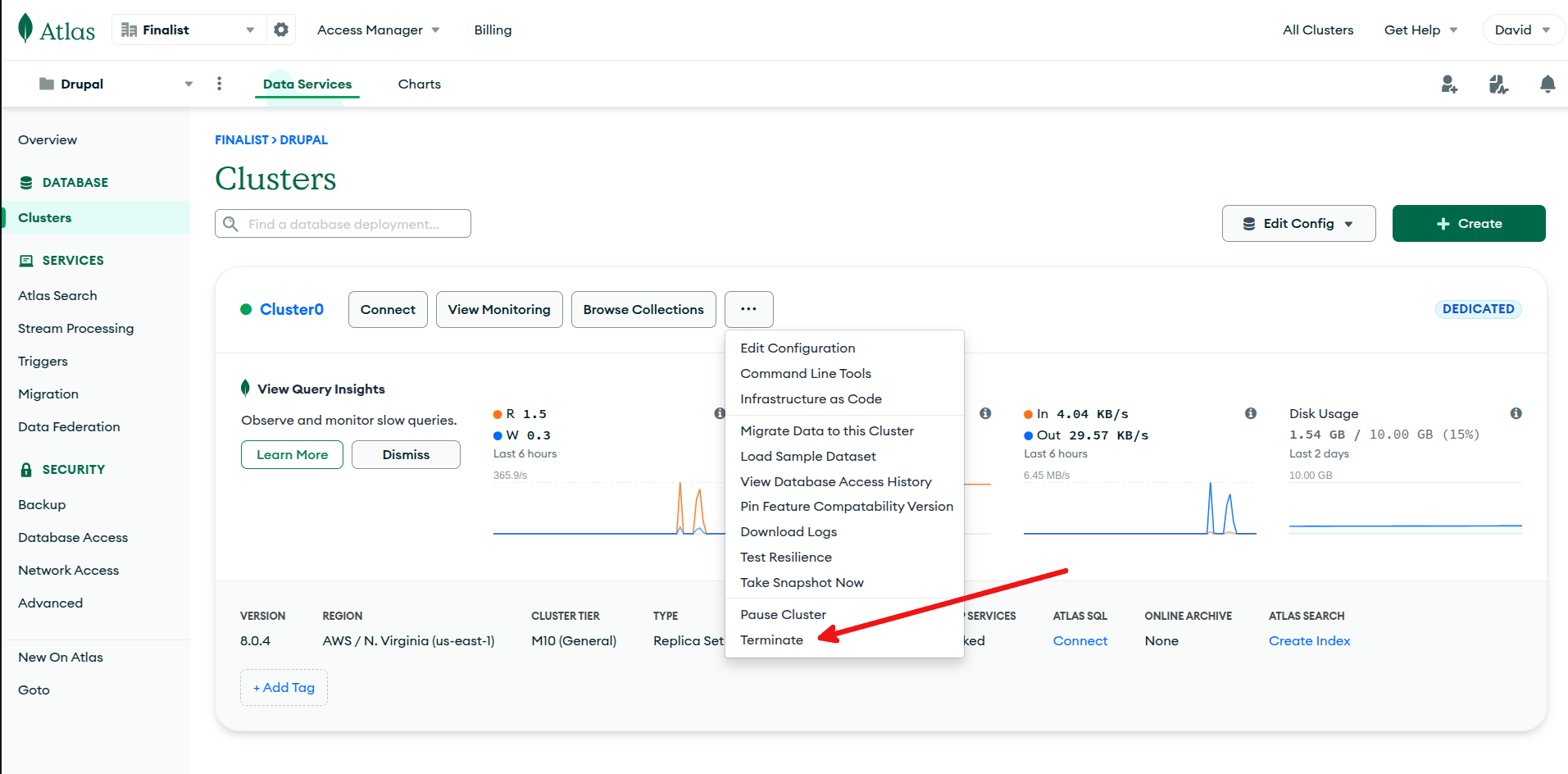Select Clusters in the sidebar

pos(95,217)
